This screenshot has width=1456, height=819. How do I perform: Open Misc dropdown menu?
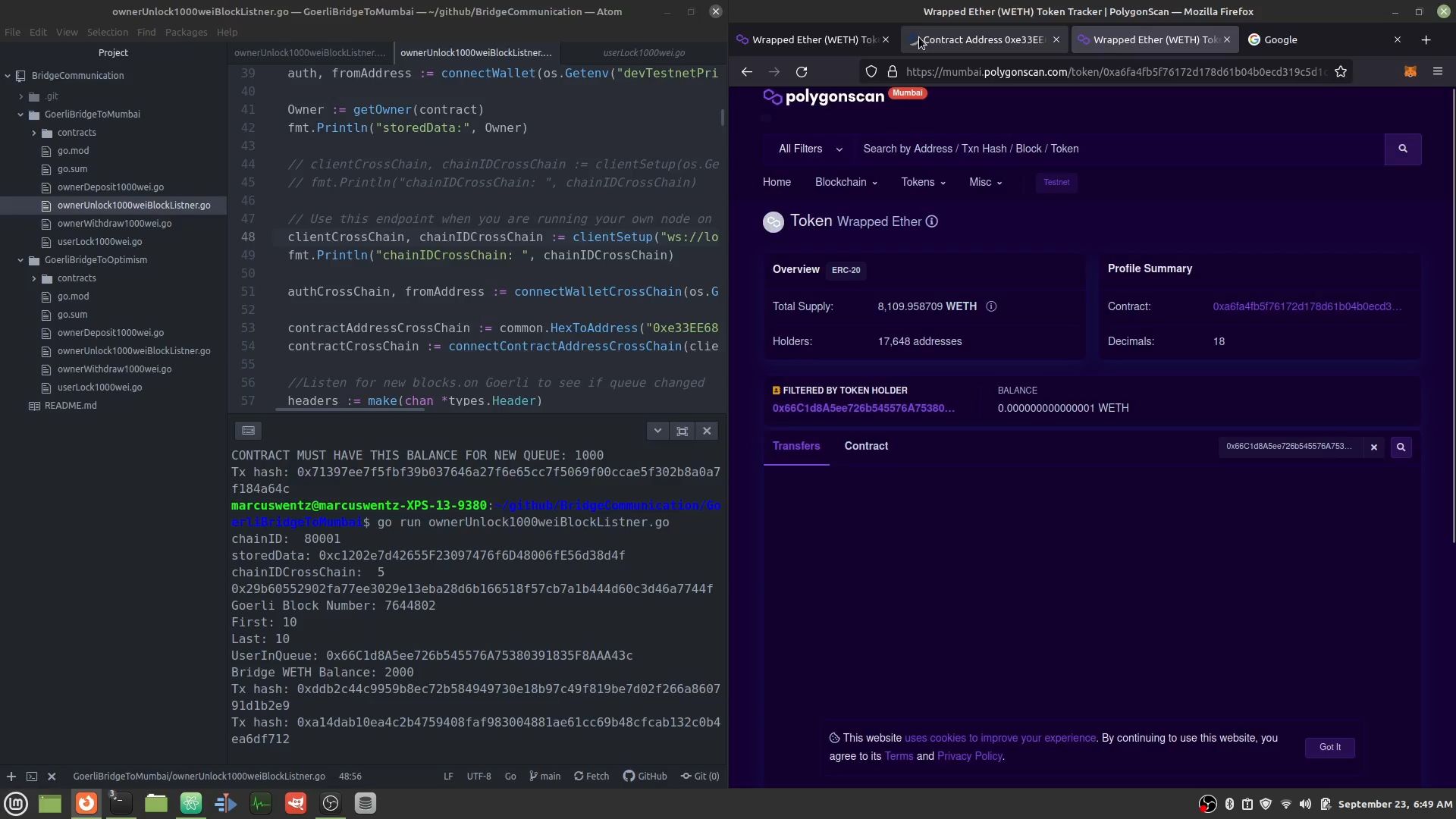tap(985, 182)
